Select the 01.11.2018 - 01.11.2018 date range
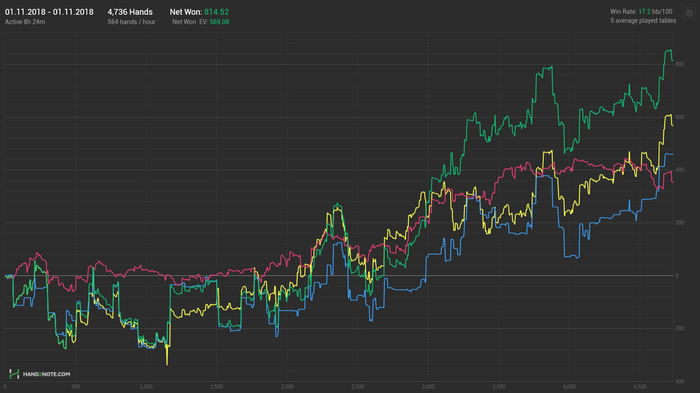 coord(49,12)
